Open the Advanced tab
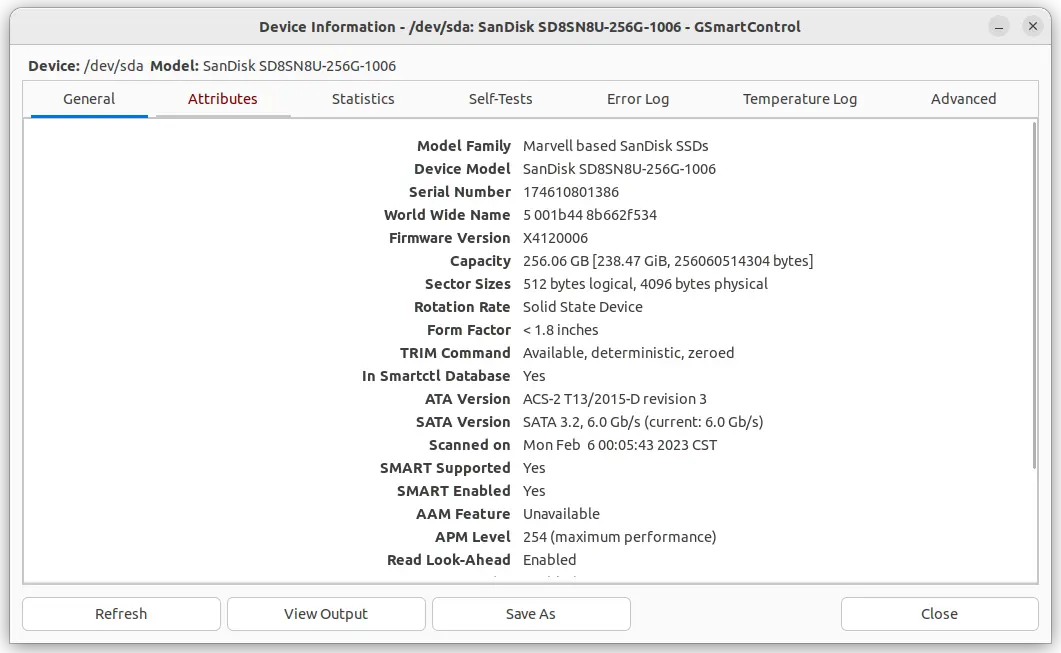Screen dimensions: 1061x653 pyautogui.click(x=963, y=99)
